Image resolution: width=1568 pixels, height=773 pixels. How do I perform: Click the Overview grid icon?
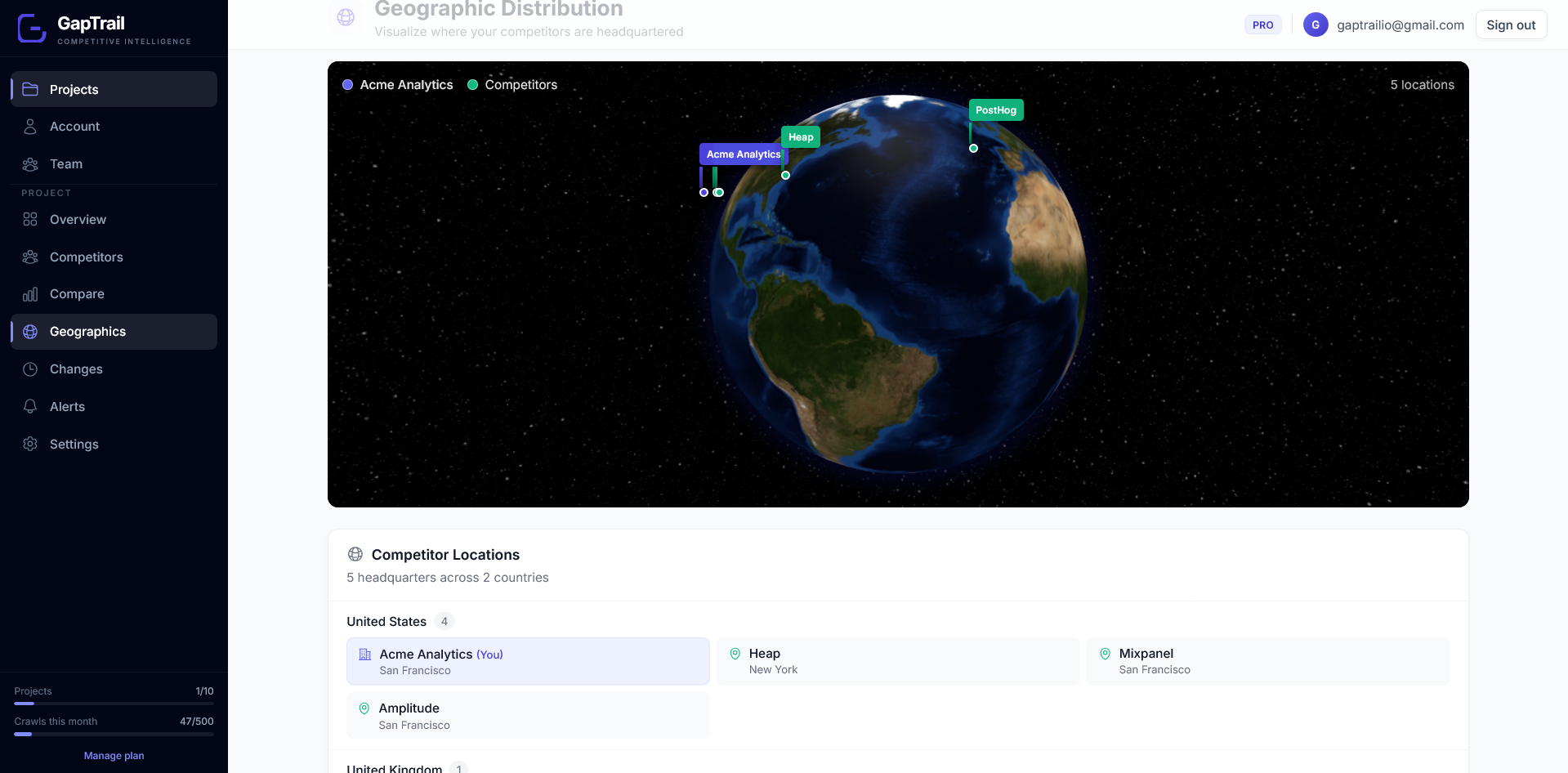tap(30, 219)
